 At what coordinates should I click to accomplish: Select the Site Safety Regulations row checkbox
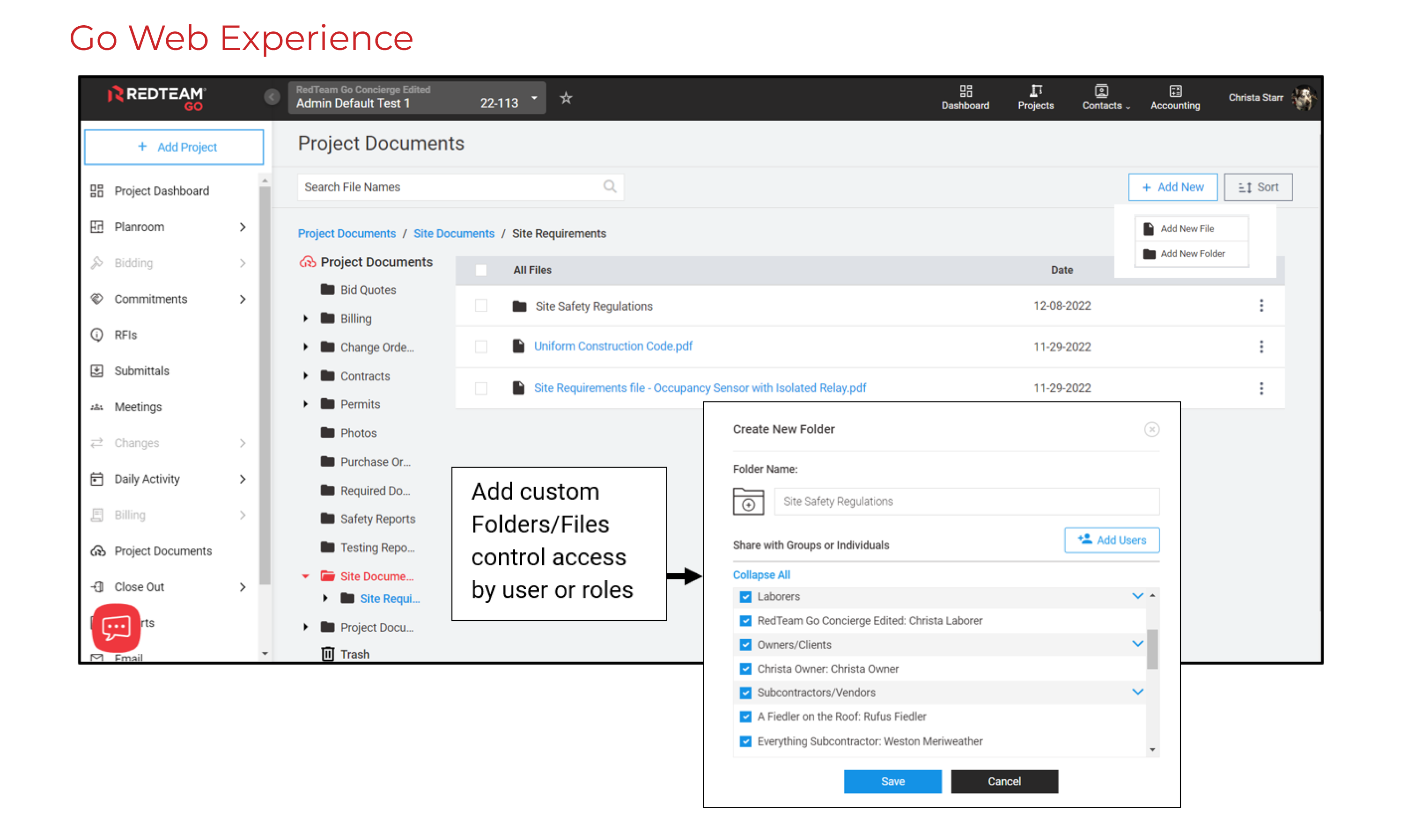(x=481, y=306)
